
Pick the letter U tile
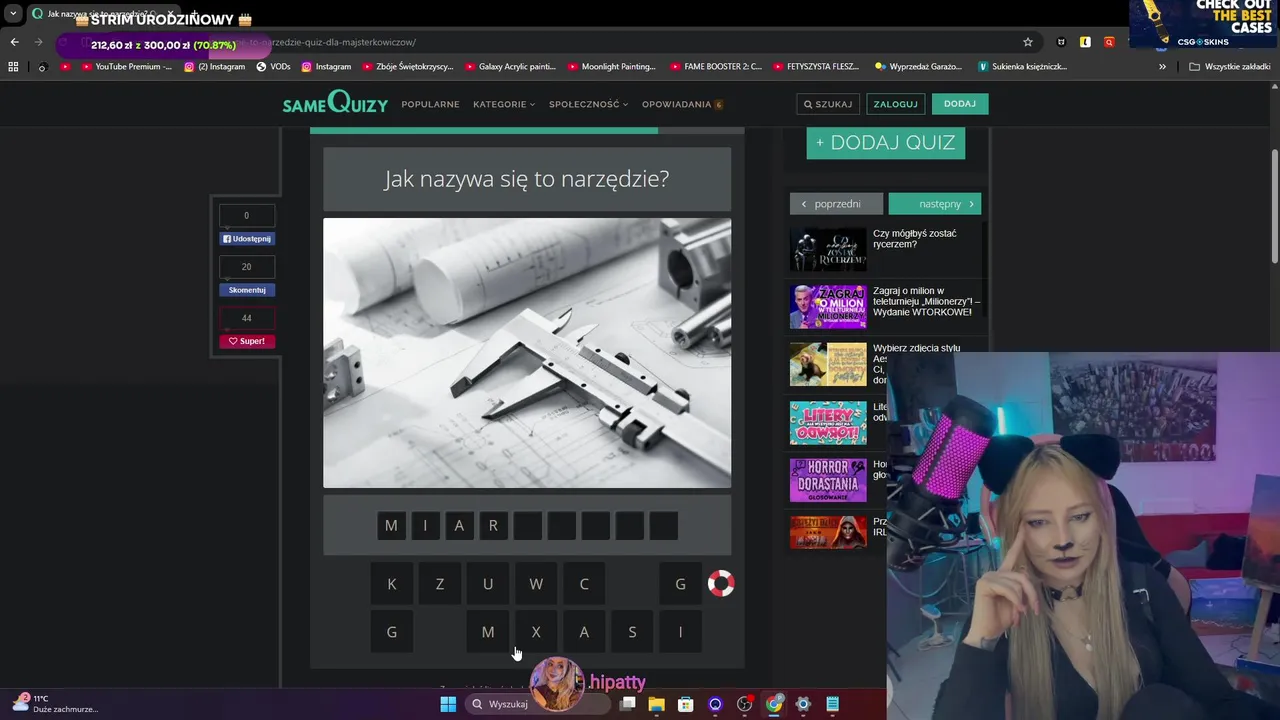(488, 583)
